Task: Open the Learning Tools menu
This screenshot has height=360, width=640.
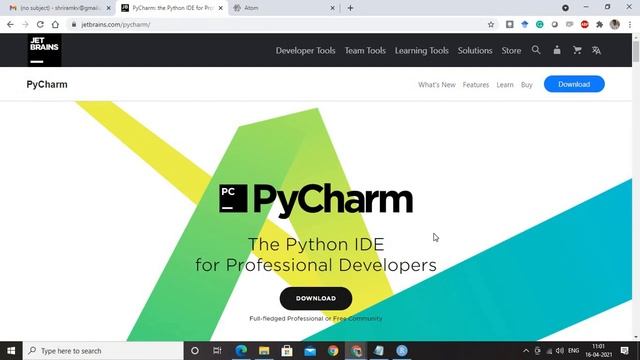Action: pos(422,50)
